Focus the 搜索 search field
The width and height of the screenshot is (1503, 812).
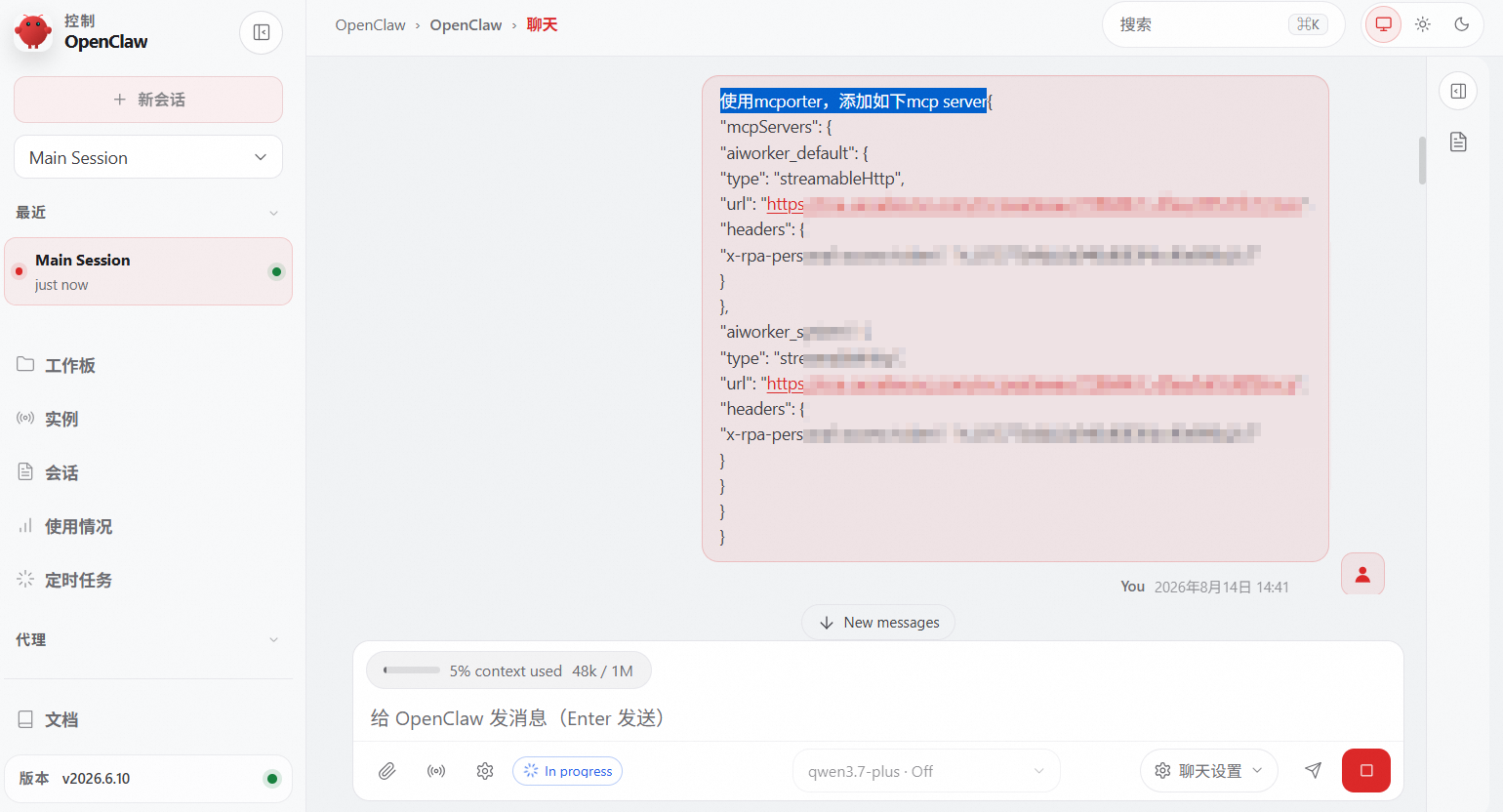click(1224, 24)
